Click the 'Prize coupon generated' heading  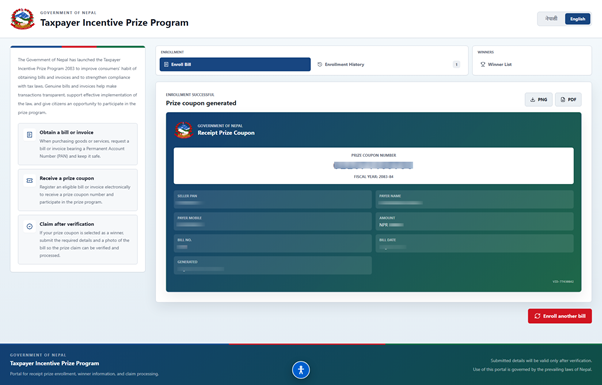(201, 103)
